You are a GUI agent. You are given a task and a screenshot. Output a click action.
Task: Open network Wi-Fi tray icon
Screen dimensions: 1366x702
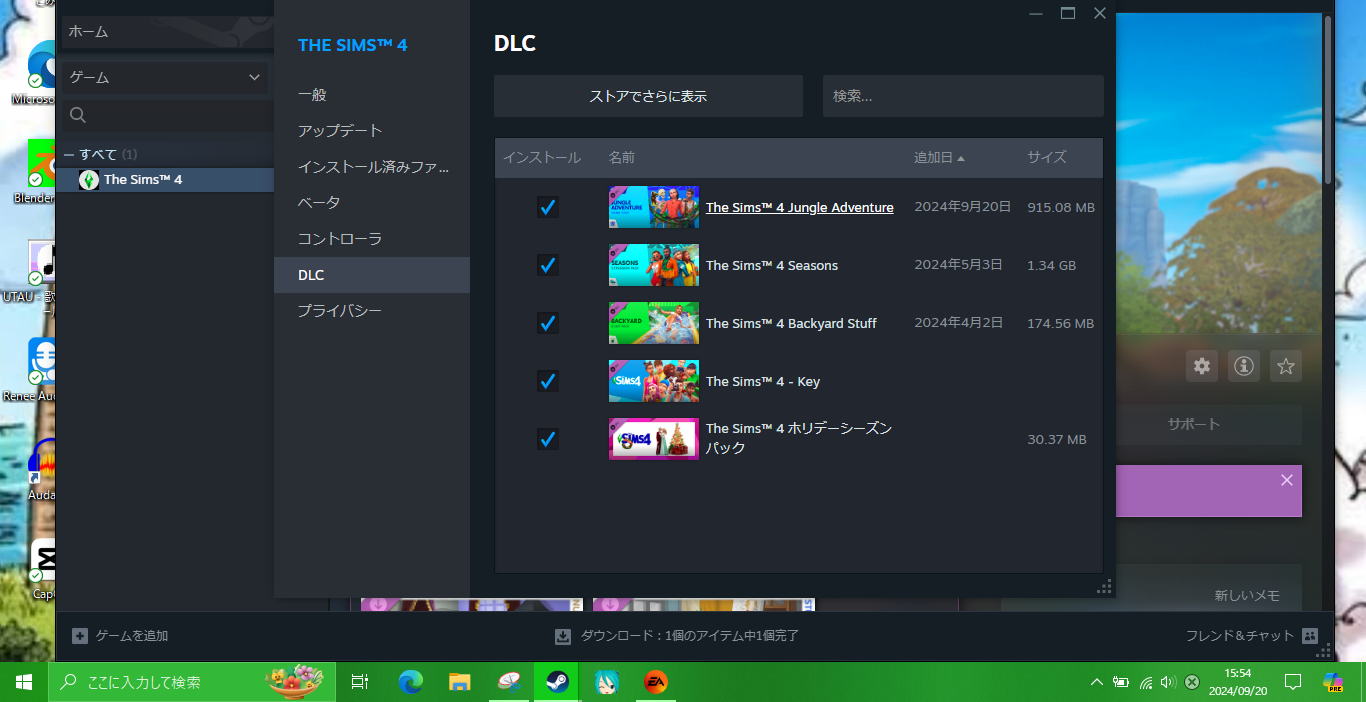point(1146,682)
